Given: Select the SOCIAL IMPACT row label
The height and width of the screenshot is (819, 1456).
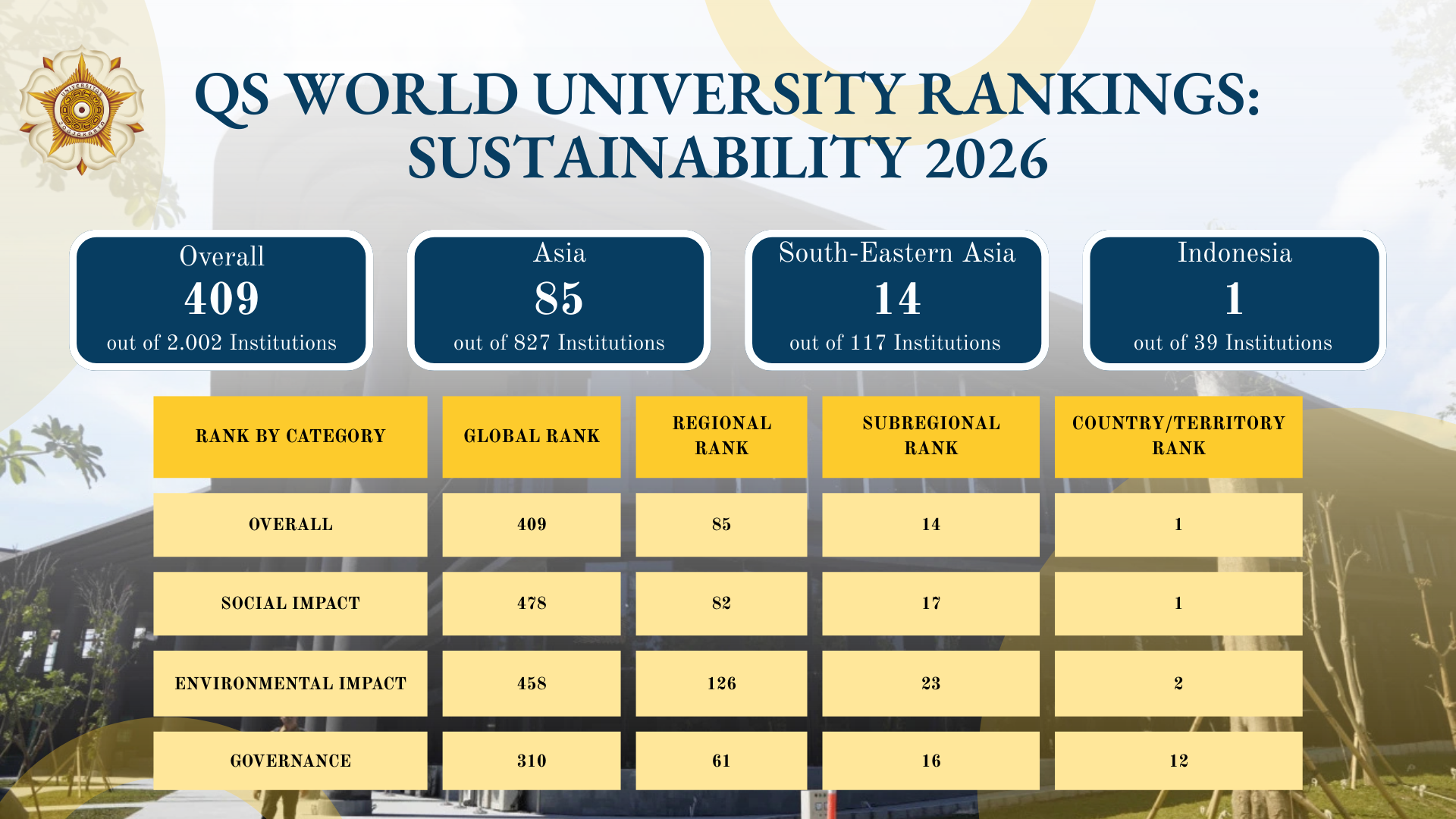Looking at the screenshot, I should pyautogui.click(x=290, y=604).
